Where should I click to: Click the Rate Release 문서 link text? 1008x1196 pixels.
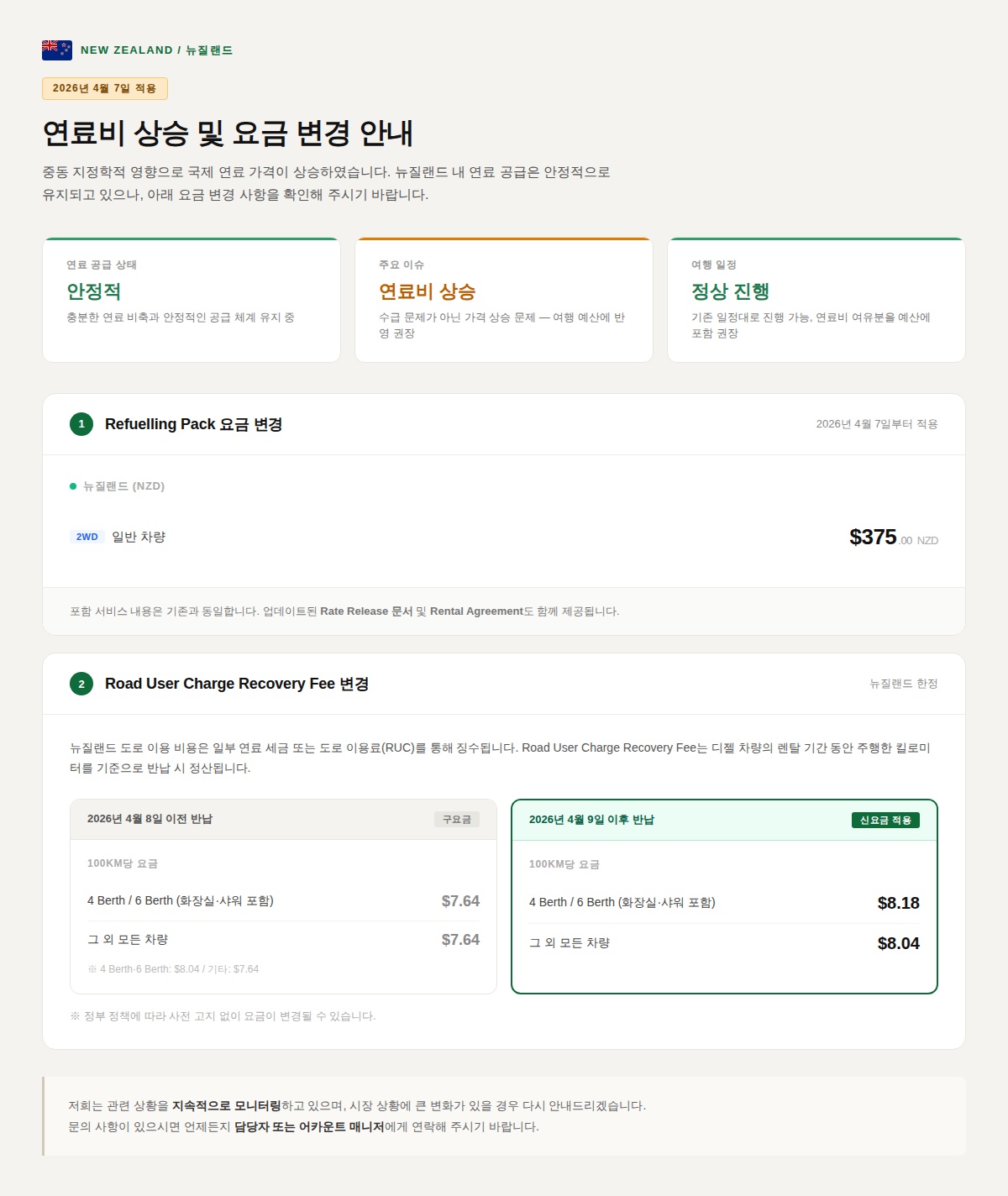point(366,611)
